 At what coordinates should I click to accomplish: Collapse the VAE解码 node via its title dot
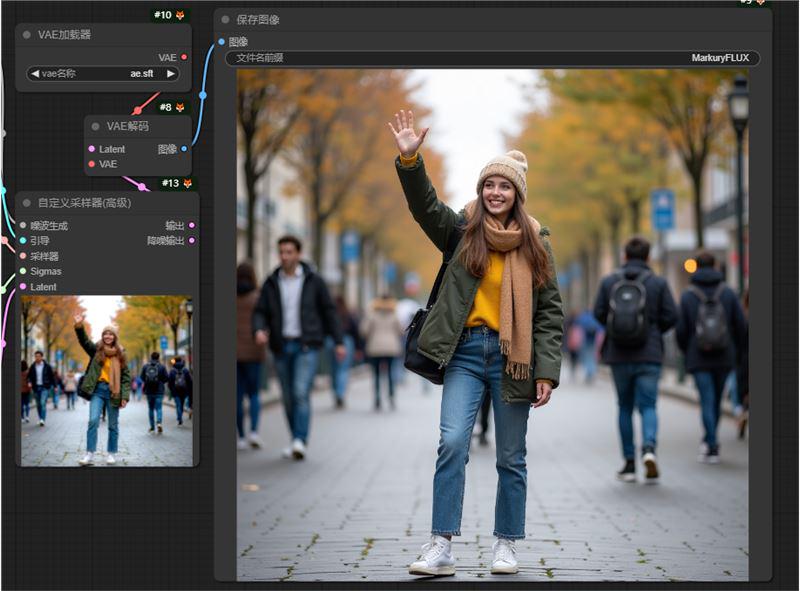point(96,126)
